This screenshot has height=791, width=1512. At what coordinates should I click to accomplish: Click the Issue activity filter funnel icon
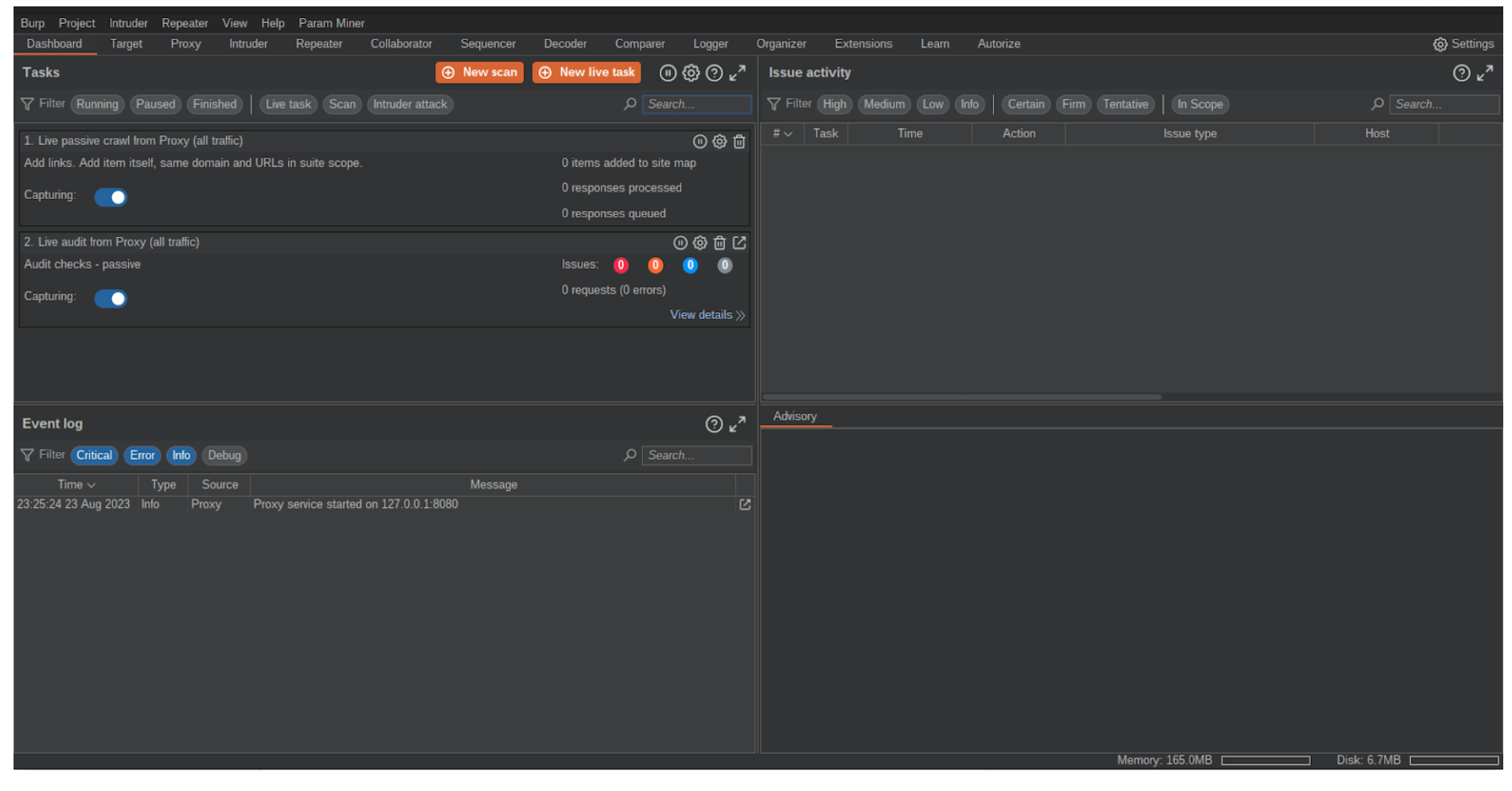[774, 104]
